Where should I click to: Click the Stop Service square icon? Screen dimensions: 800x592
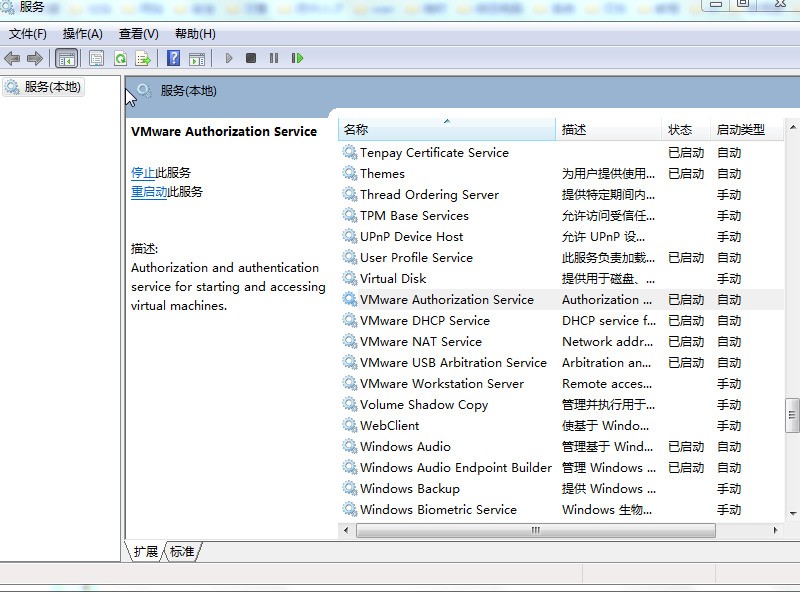coord(251,58)
